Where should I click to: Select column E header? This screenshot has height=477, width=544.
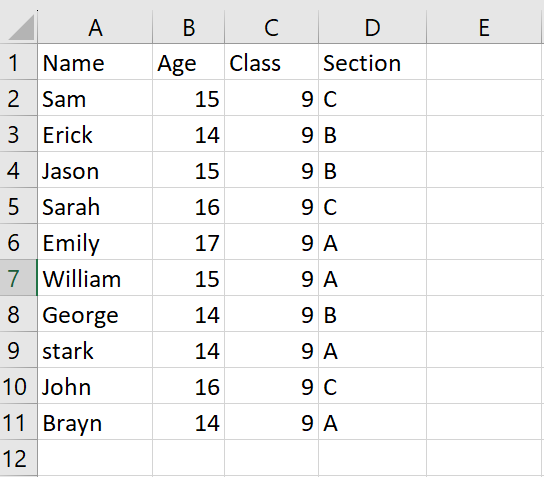[x=485, y=27]
